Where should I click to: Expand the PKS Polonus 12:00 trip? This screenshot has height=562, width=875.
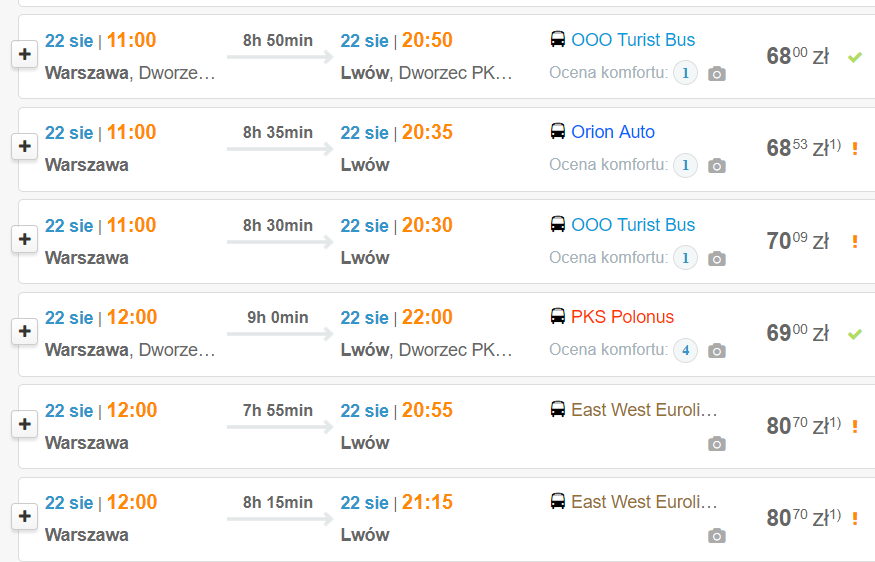pos(25,332)
